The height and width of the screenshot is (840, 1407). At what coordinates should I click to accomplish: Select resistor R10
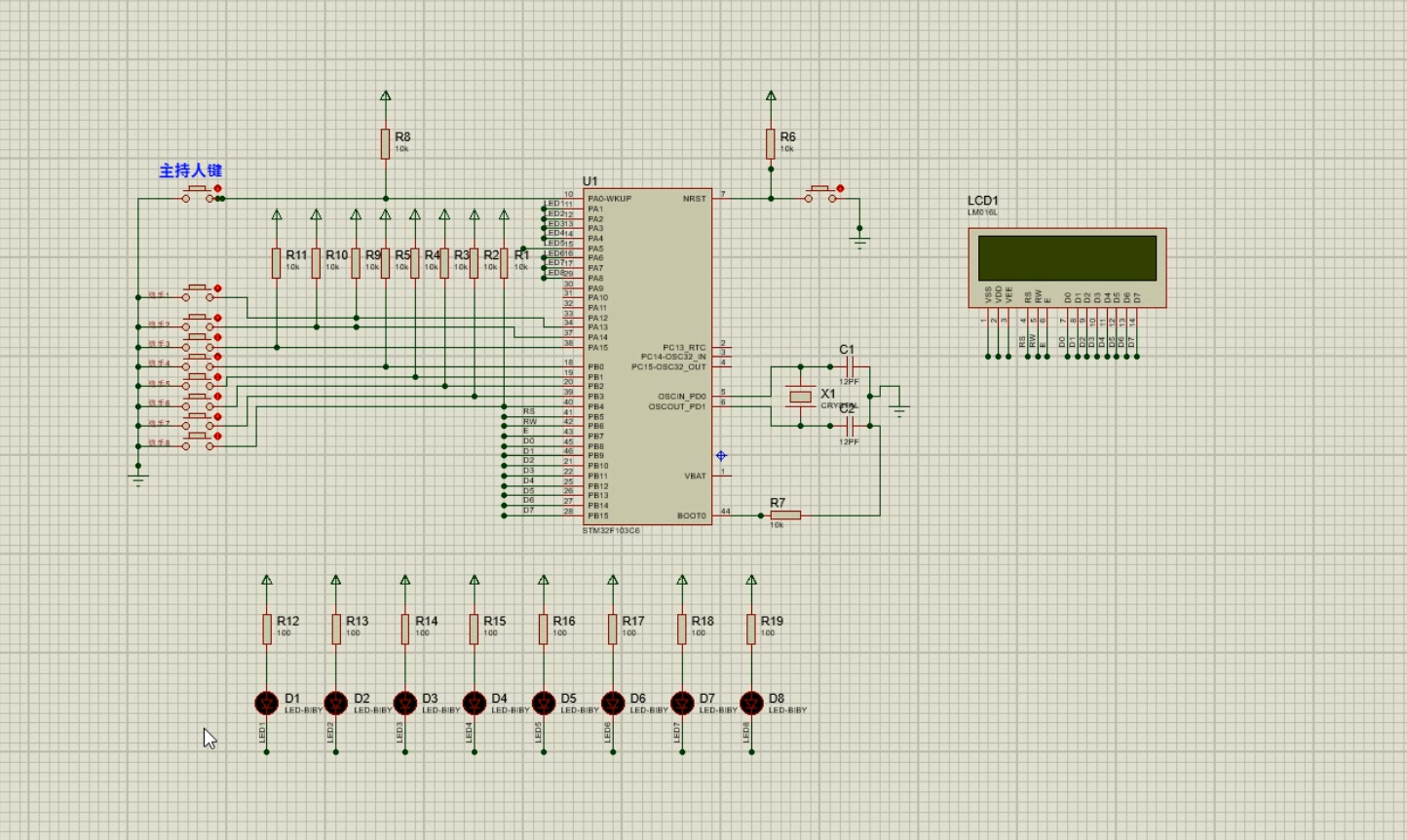(x=316, y=263)
